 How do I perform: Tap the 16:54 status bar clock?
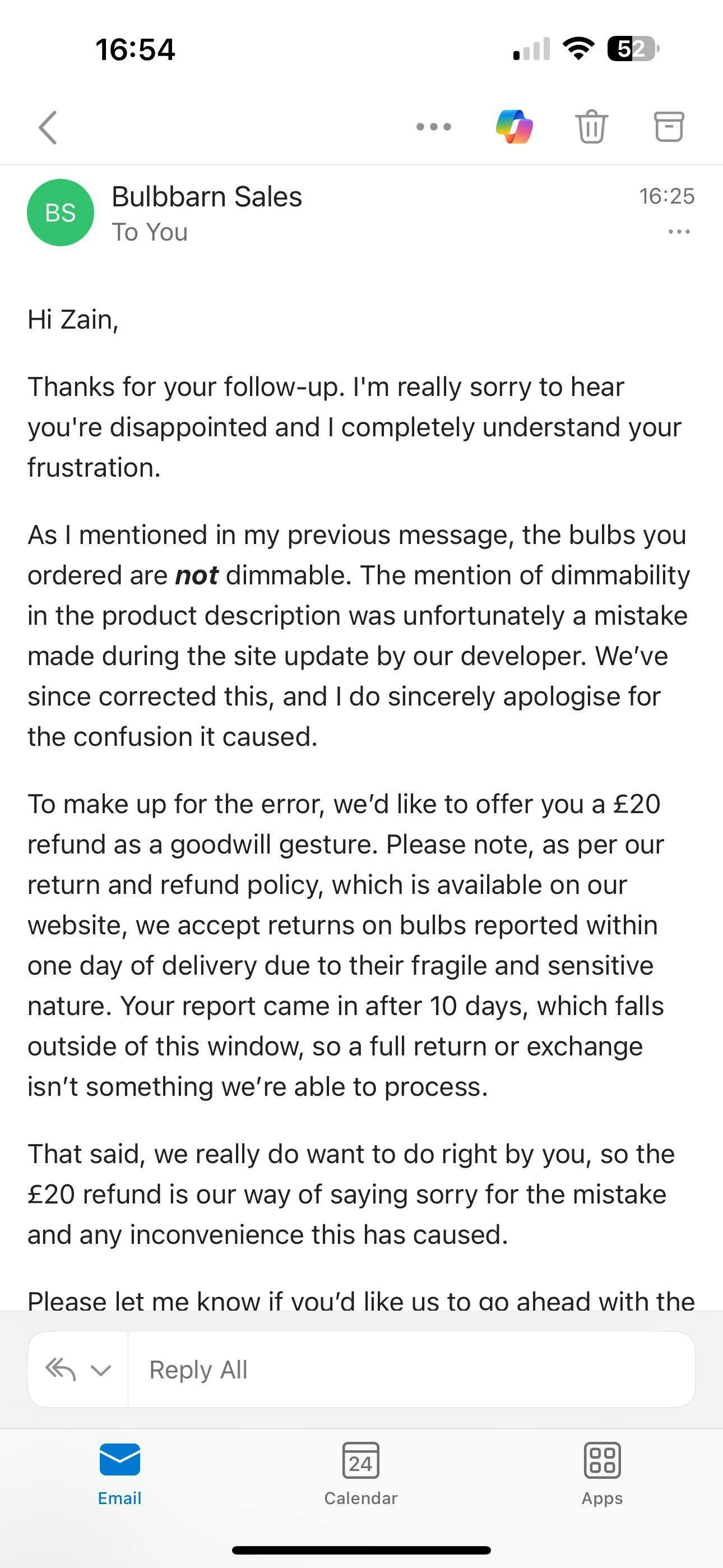coord(135,49)
